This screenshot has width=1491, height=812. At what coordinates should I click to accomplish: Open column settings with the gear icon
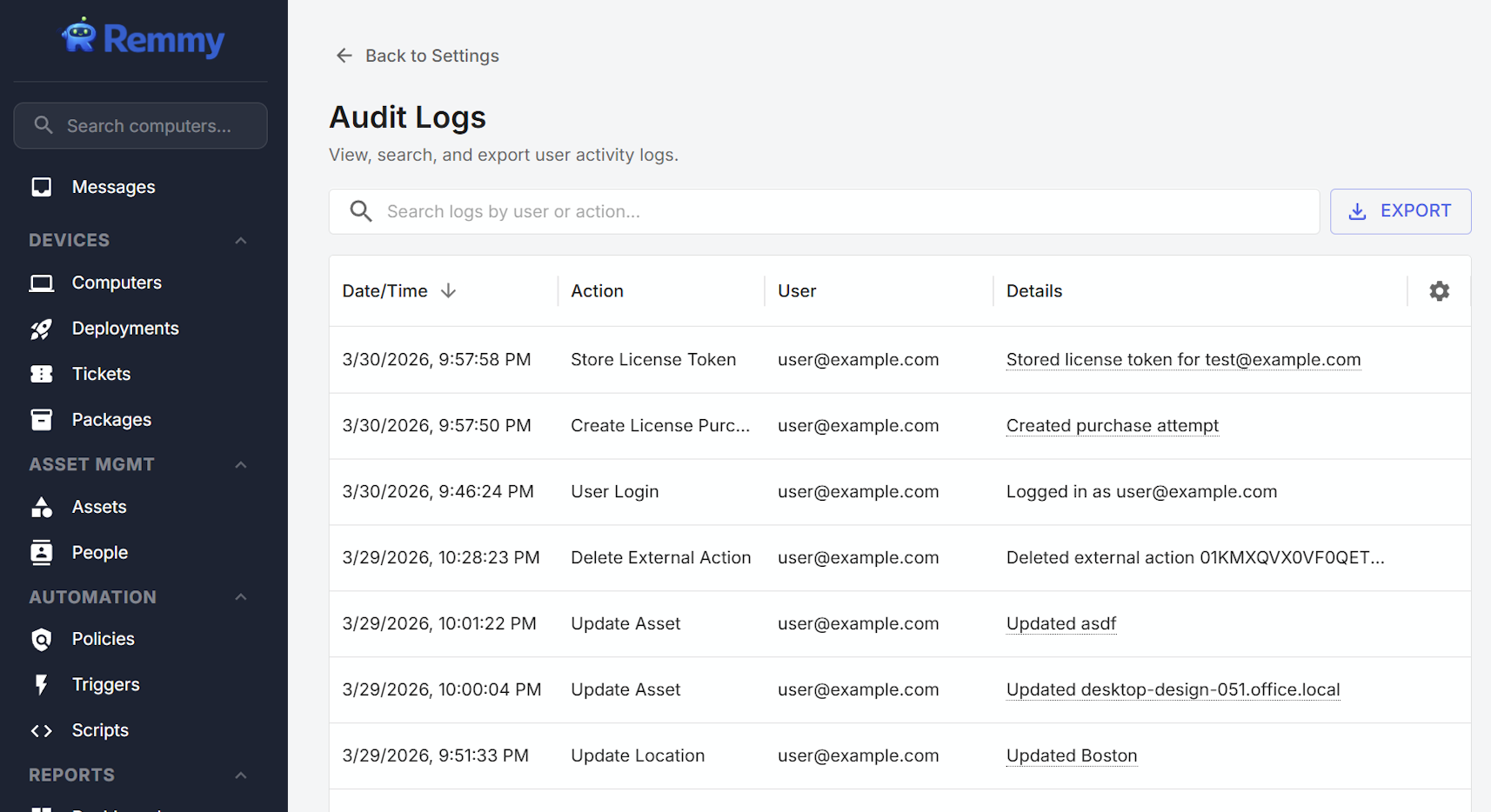point(1440,290)
